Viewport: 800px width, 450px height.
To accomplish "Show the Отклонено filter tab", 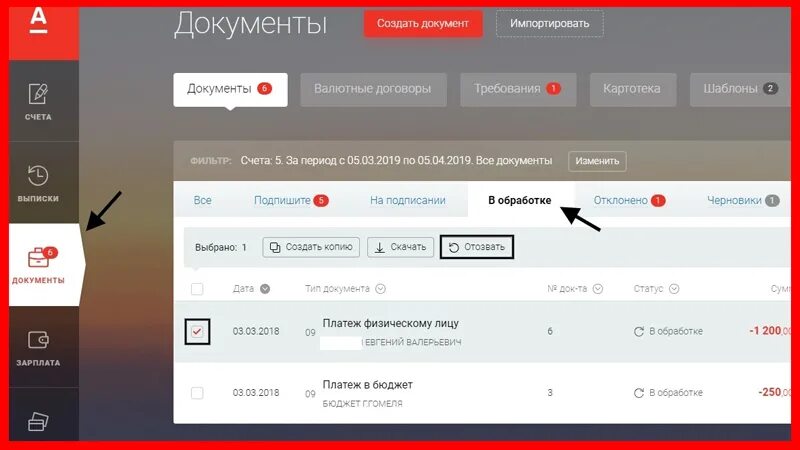I will pyautogui.click(x=629, y=201).
